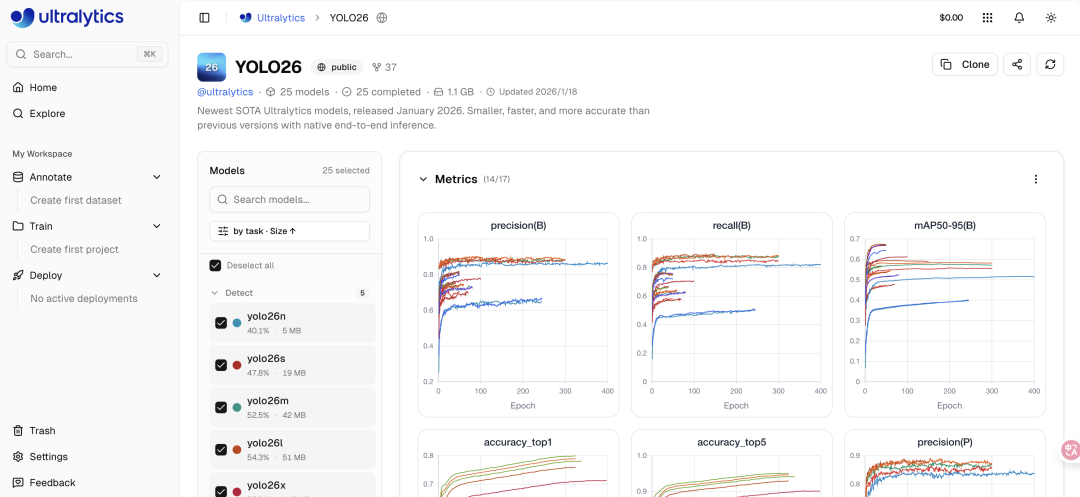Screen dimensions: 1080x497
Task: Collapse the Detect model group
Action: point(214,293)
